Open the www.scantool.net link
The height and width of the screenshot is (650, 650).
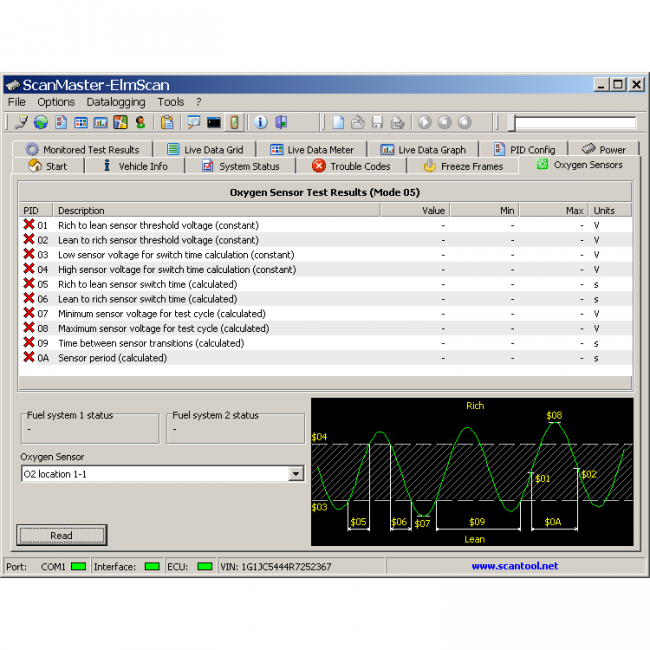[x=514, y=566]
